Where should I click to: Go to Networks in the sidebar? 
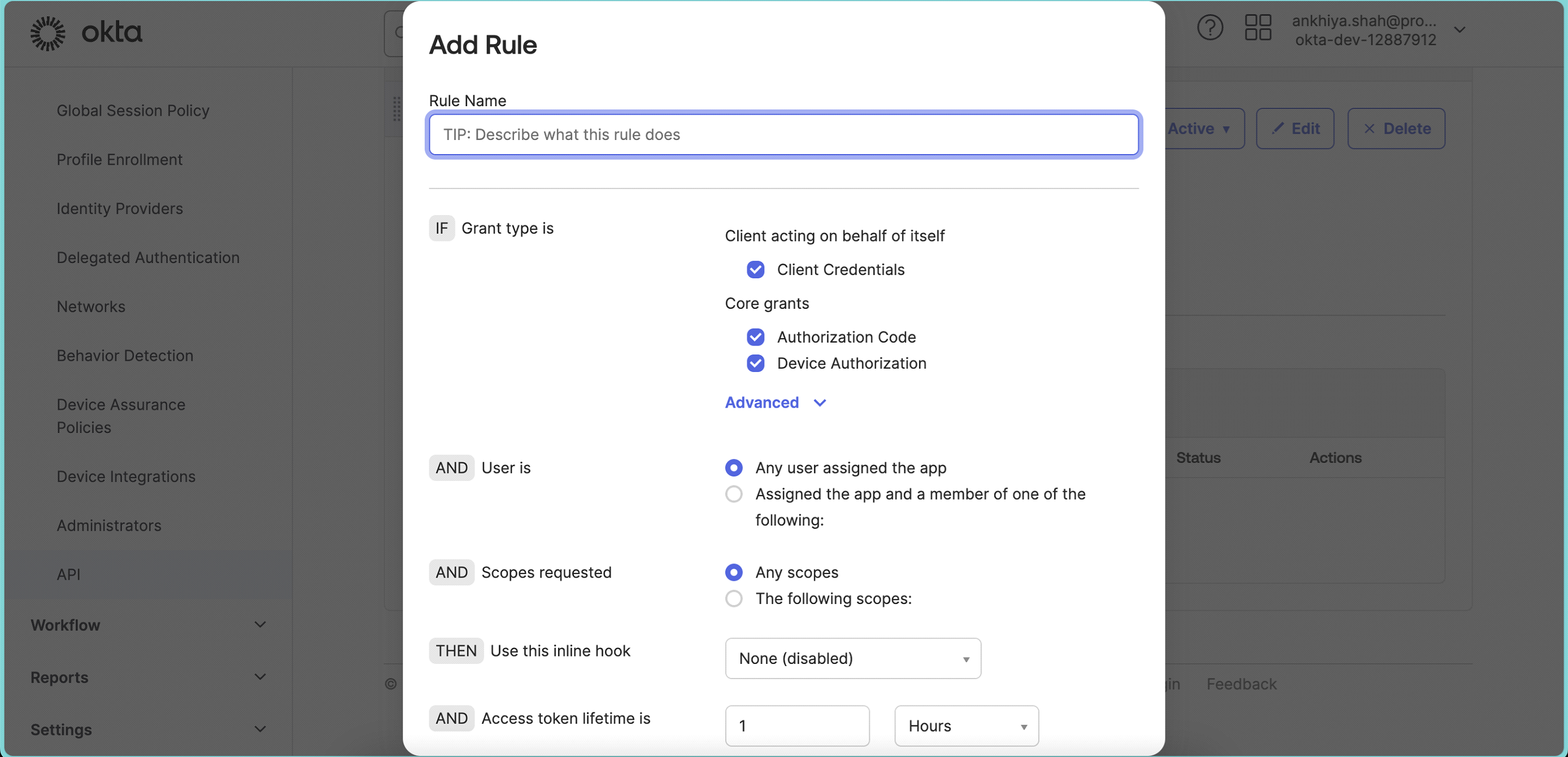tap(91, 307)
